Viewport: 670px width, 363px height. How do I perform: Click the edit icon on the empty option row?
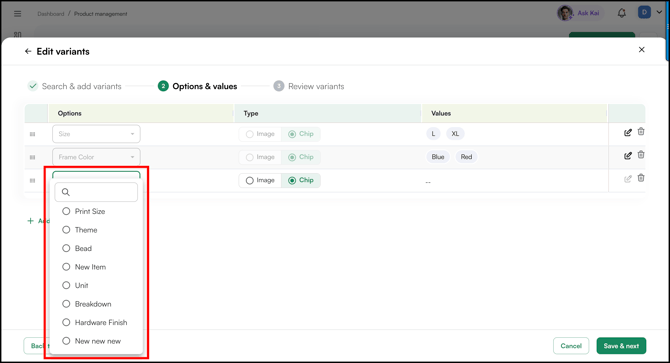627,179
